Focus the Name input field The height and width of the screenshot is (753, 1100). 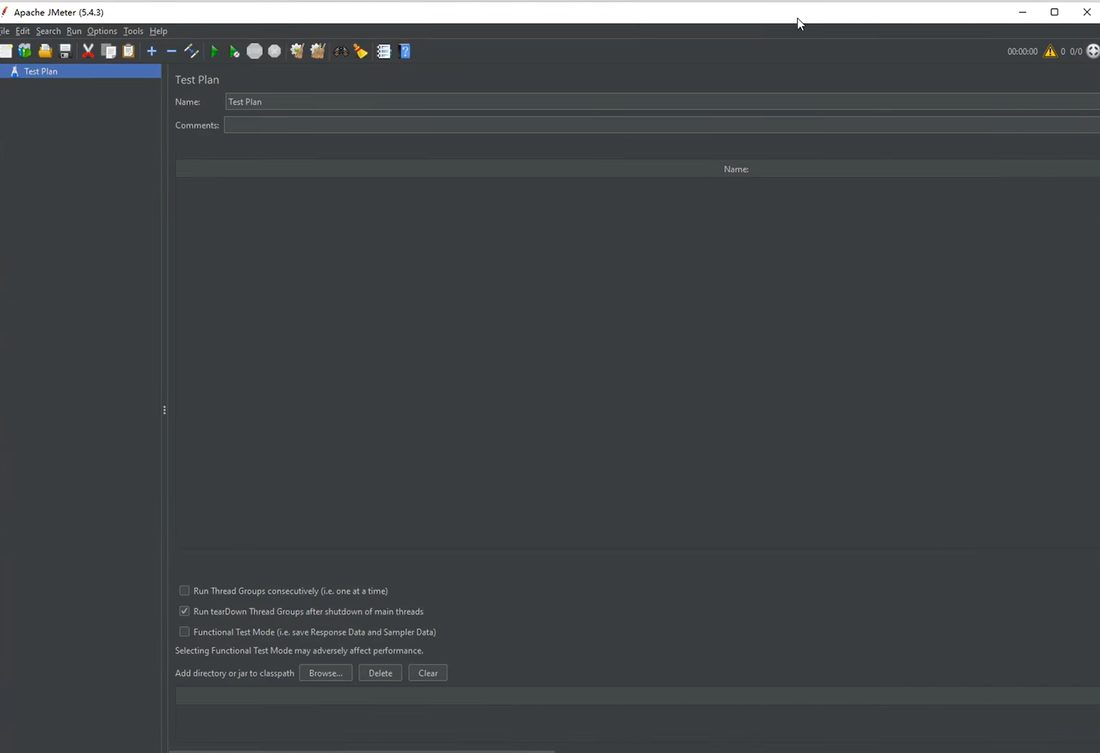click(x=662, y=102)
